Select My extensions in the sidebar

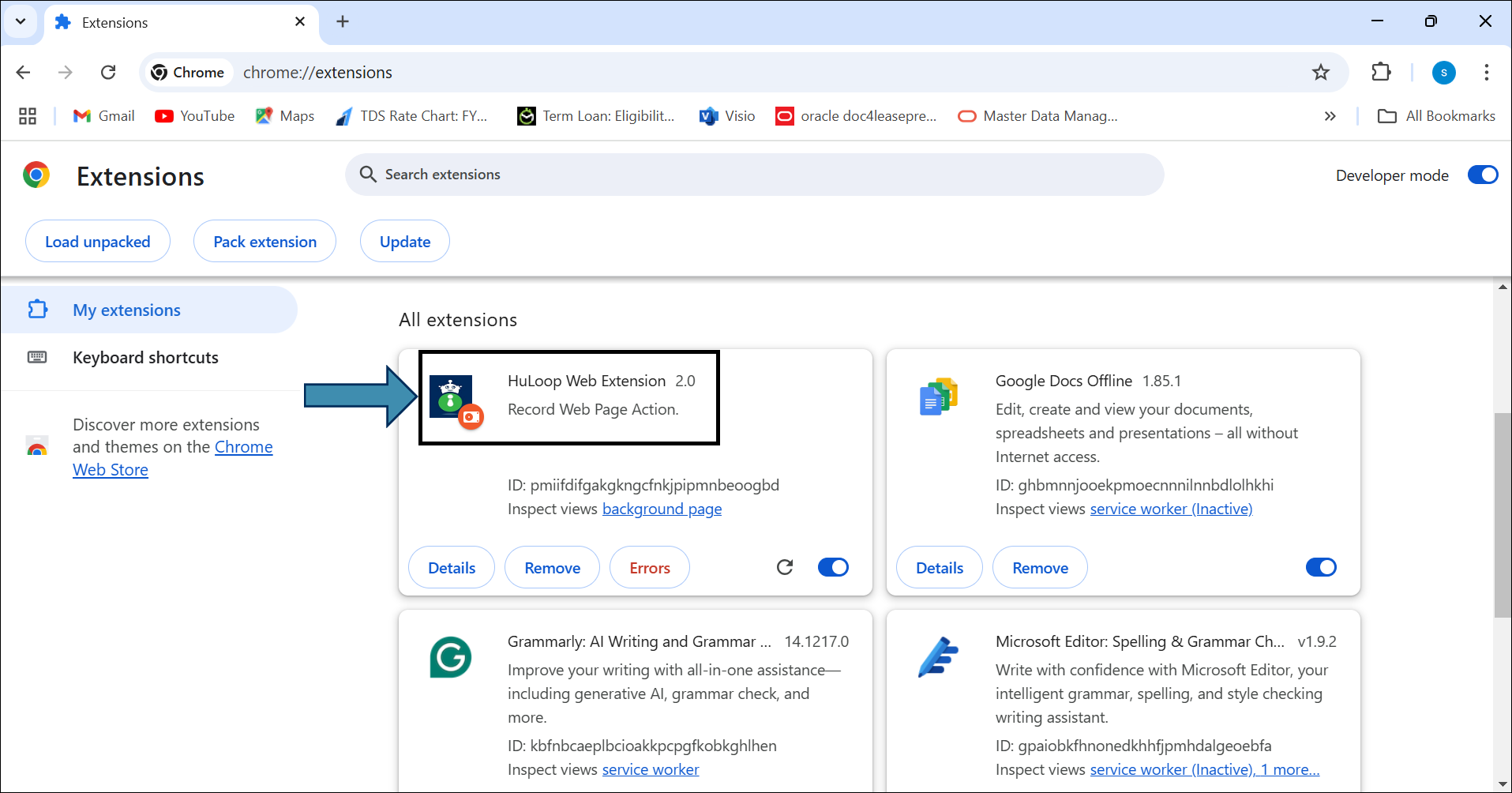click(126, 310)
